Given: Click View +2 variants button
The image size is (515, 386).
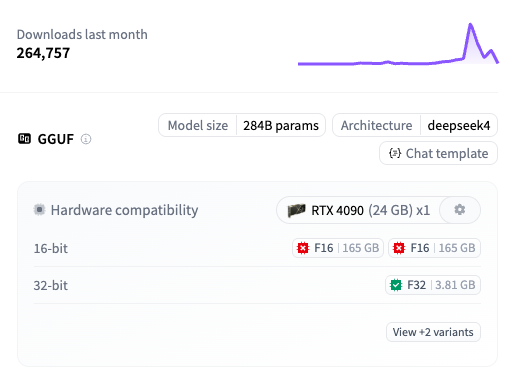Looking at the screenshot, I should click(433, 332).
